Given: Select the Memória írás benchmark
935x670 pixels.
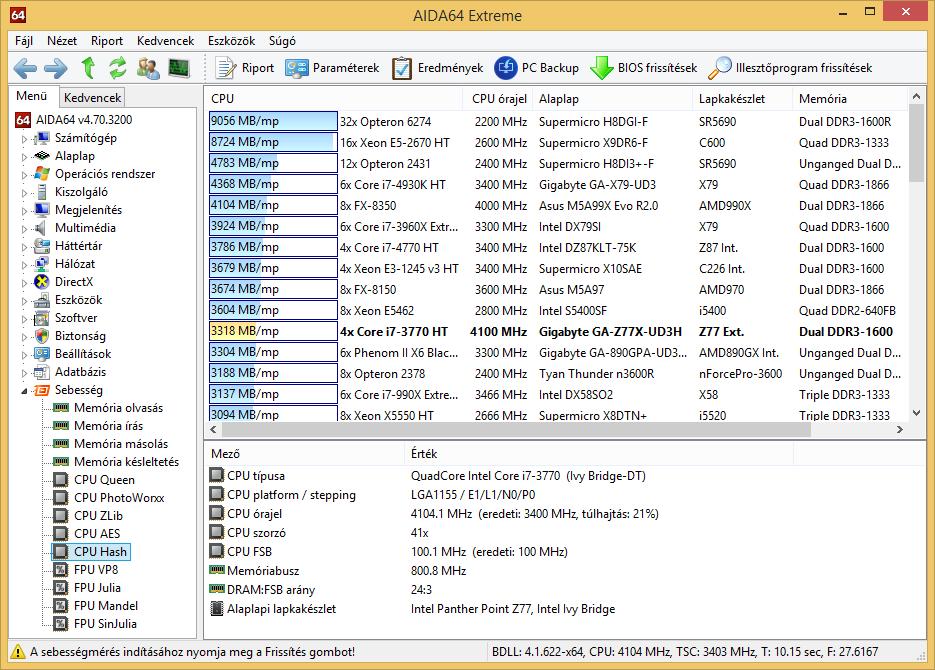Looking at the screenshot, I should click(109, 426).
